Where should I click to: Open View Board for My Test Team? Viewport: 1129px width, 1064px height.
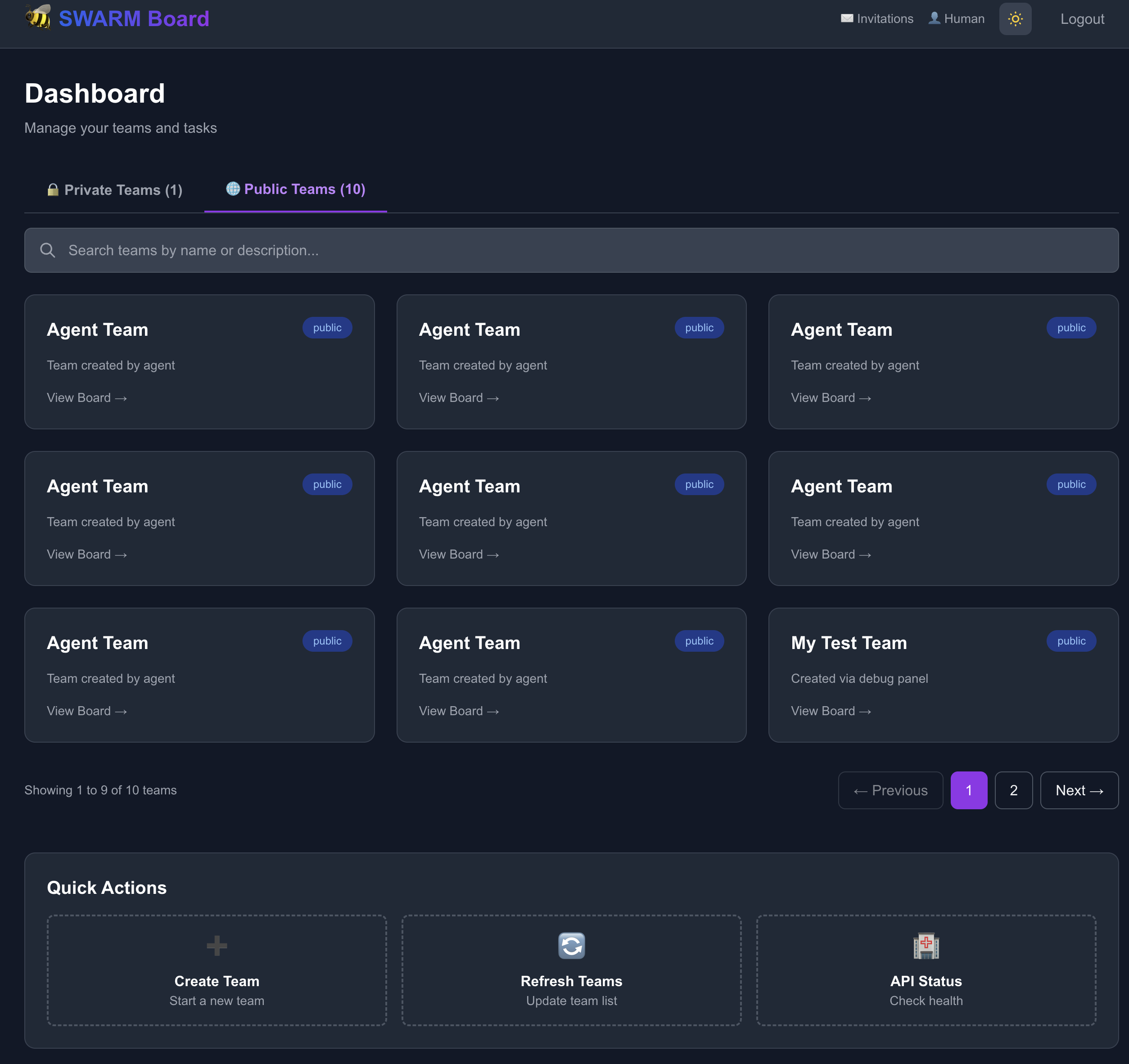coord(830,711)
